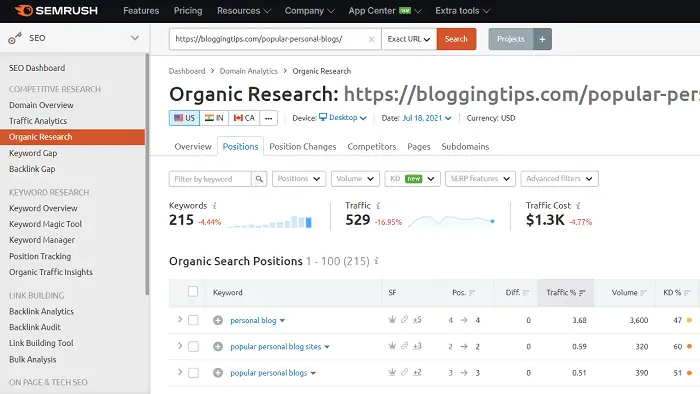Sort by the Diff. column sort icon
Viewport: 700px width, 394px height.
(526, 293)
